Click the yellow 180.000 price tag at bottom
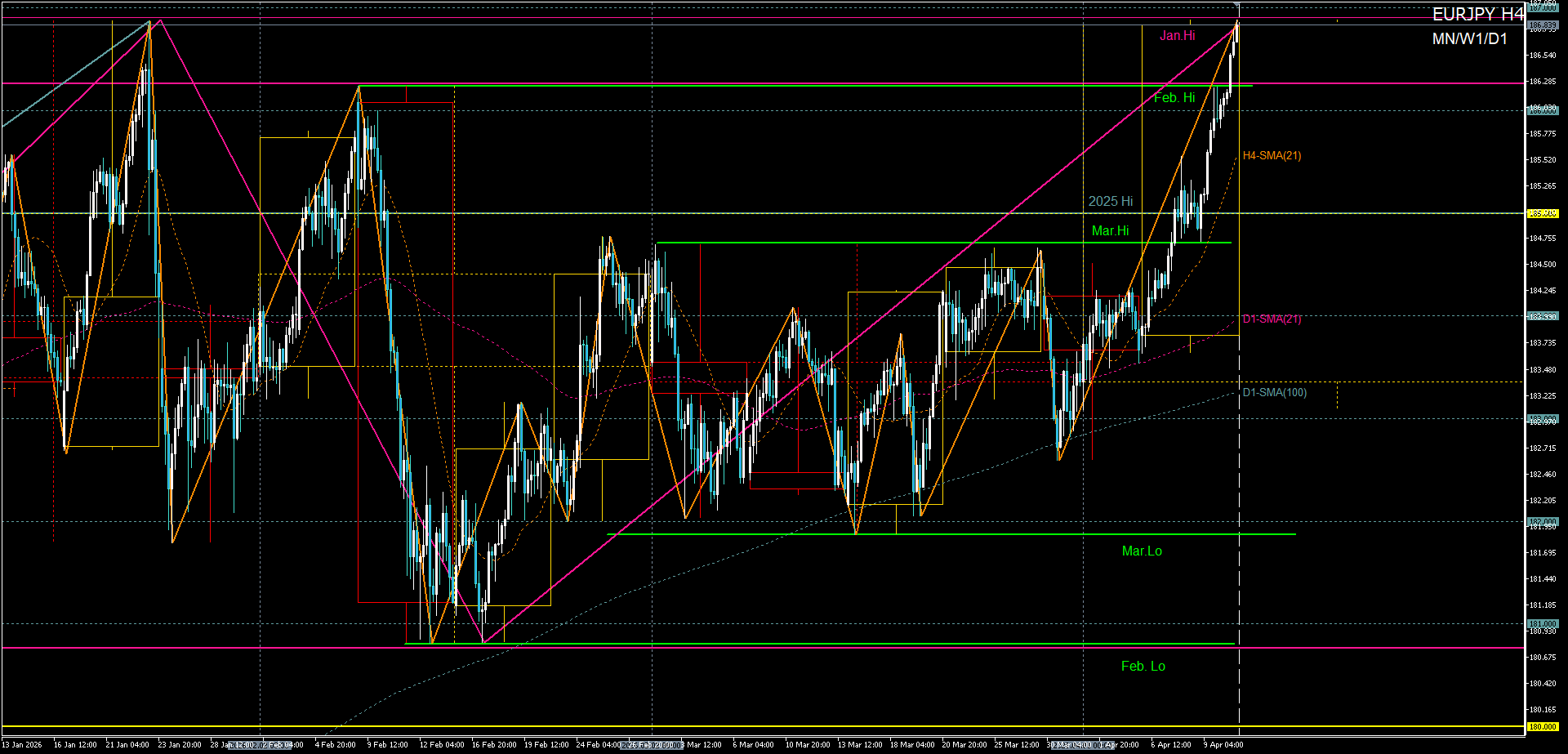 [x=1543, y=726]
